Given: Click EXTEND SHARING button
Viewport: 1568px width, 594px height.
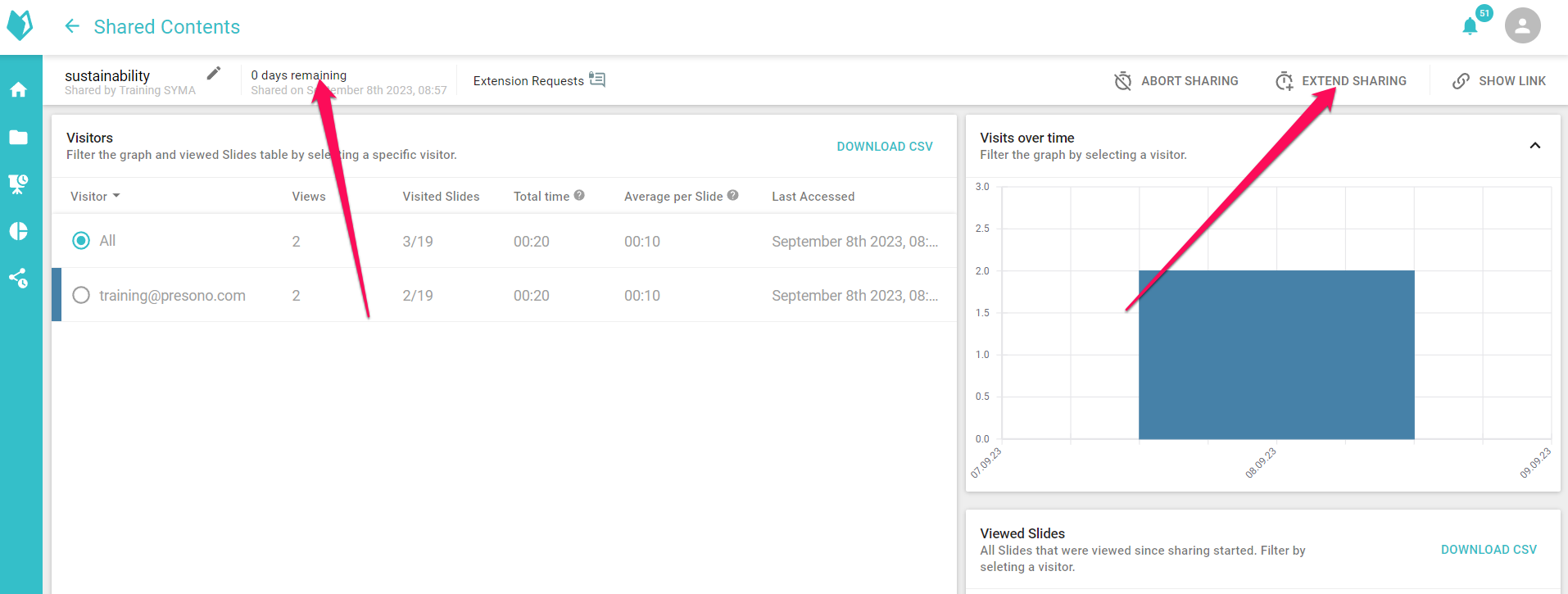Looking at the screenshot, I should [x=1341, y=80].
